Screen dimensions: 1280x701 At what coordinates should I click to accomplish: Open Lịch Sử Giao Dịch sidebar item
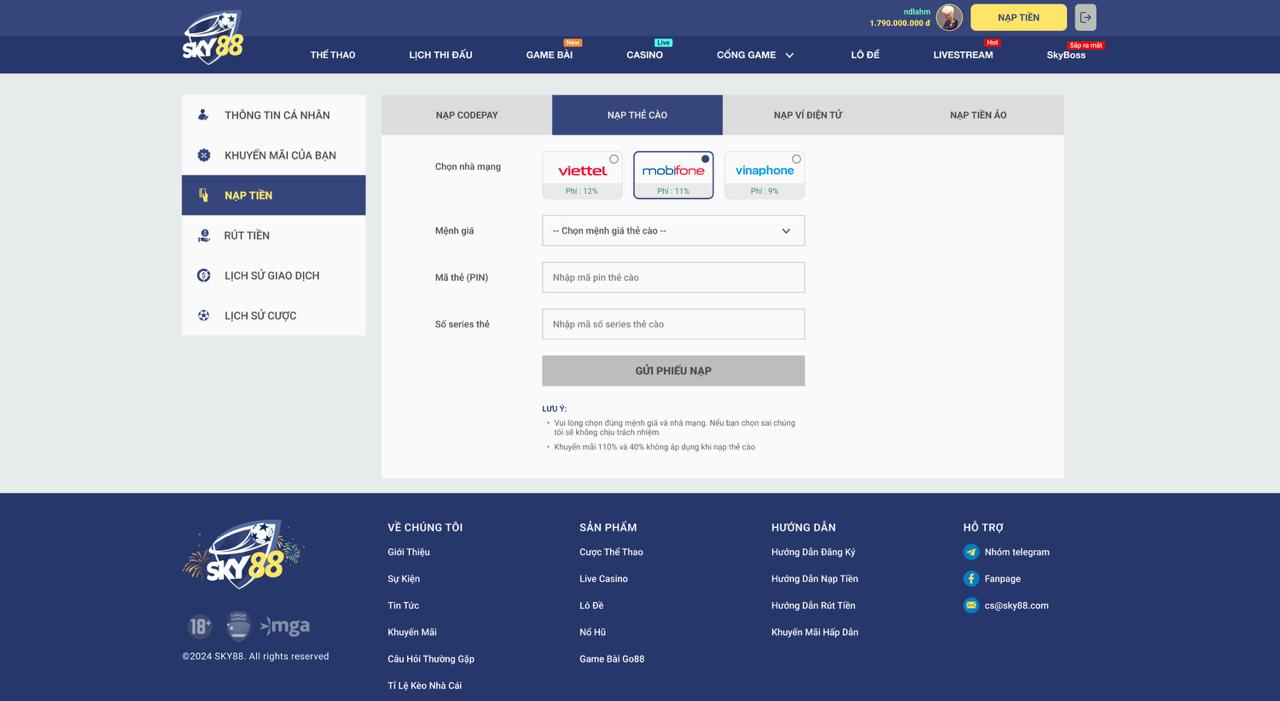coord(274,275)
